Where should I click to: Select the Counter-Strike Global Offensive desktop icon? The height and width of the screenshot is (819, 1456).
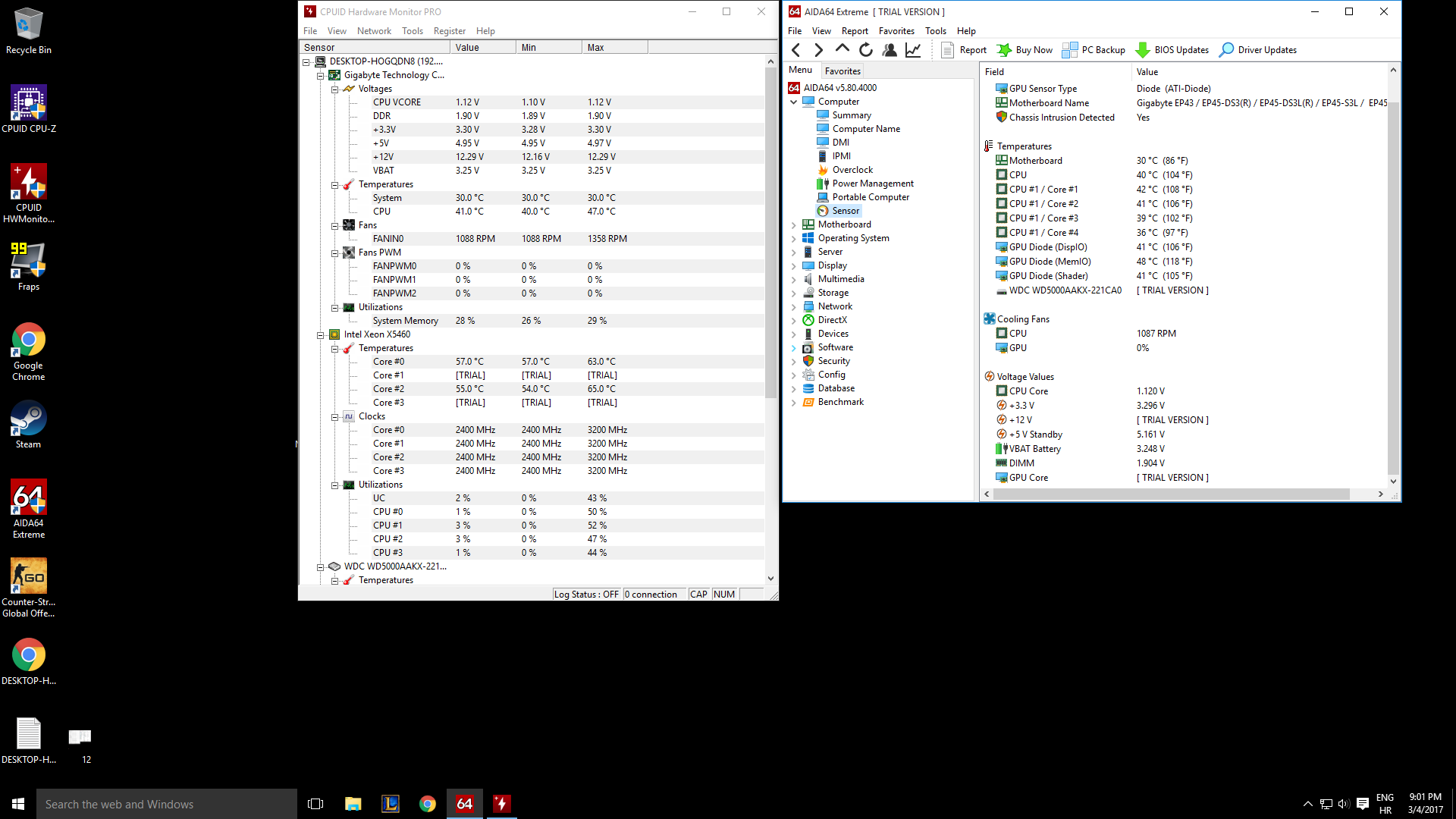coord(29,588)
